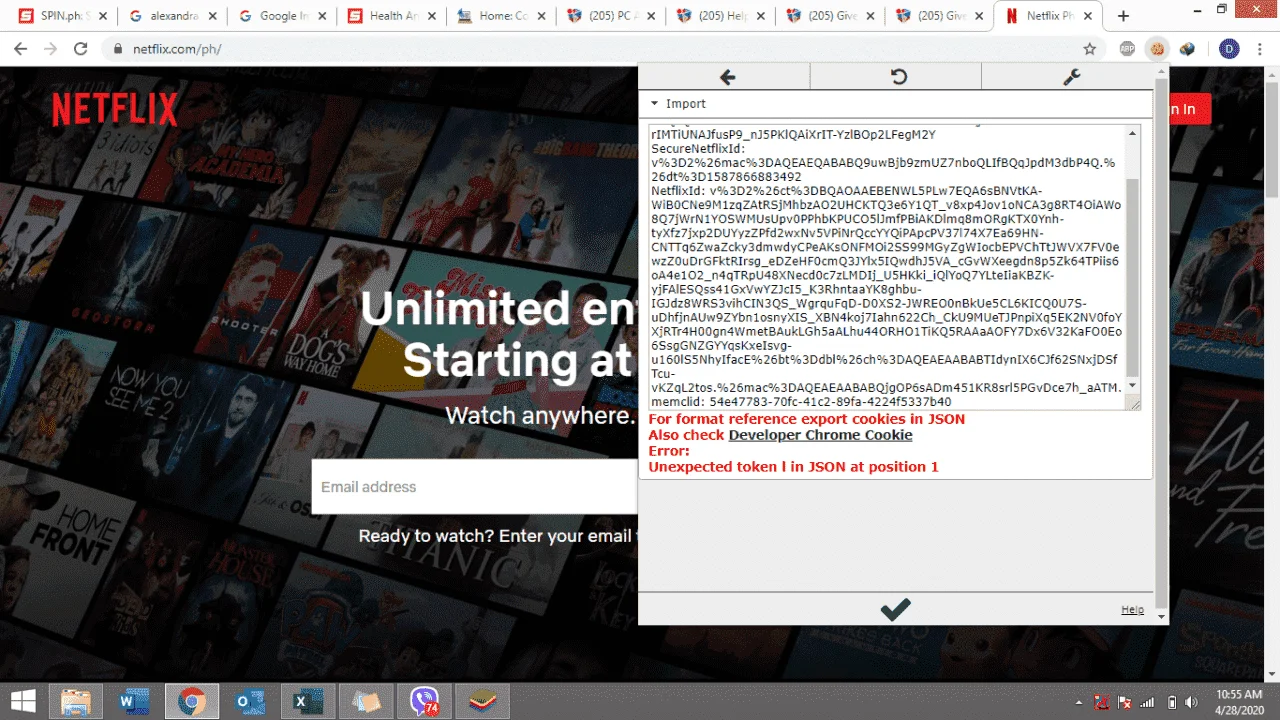Screen dimensions: 1280x720
Task: Close the Netflix tab
Action: coord(1090,16)
